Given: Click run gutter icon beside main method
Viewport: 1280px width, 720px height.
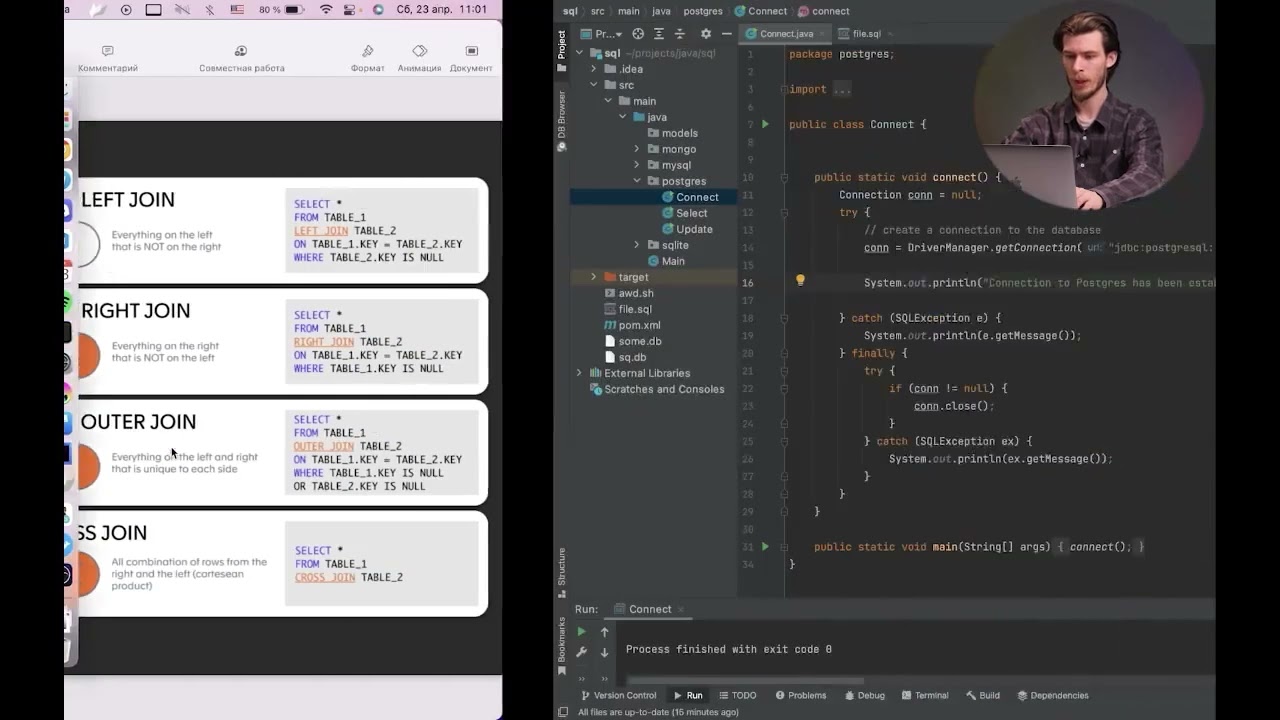Looking at the screenshot, I should coord(765,546).
